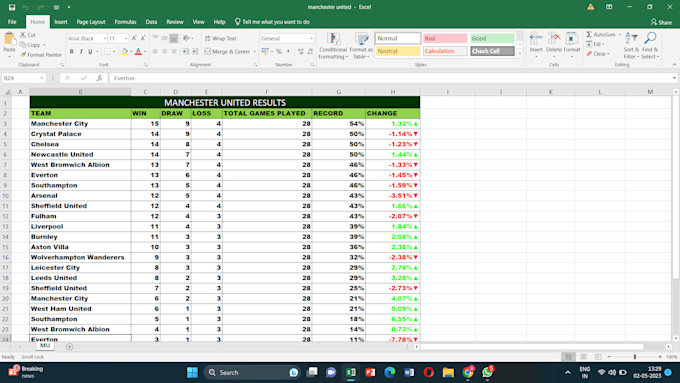Apply the Neutral cell style
This screenshot has height=383, width=680.
(x=398, y=51)
